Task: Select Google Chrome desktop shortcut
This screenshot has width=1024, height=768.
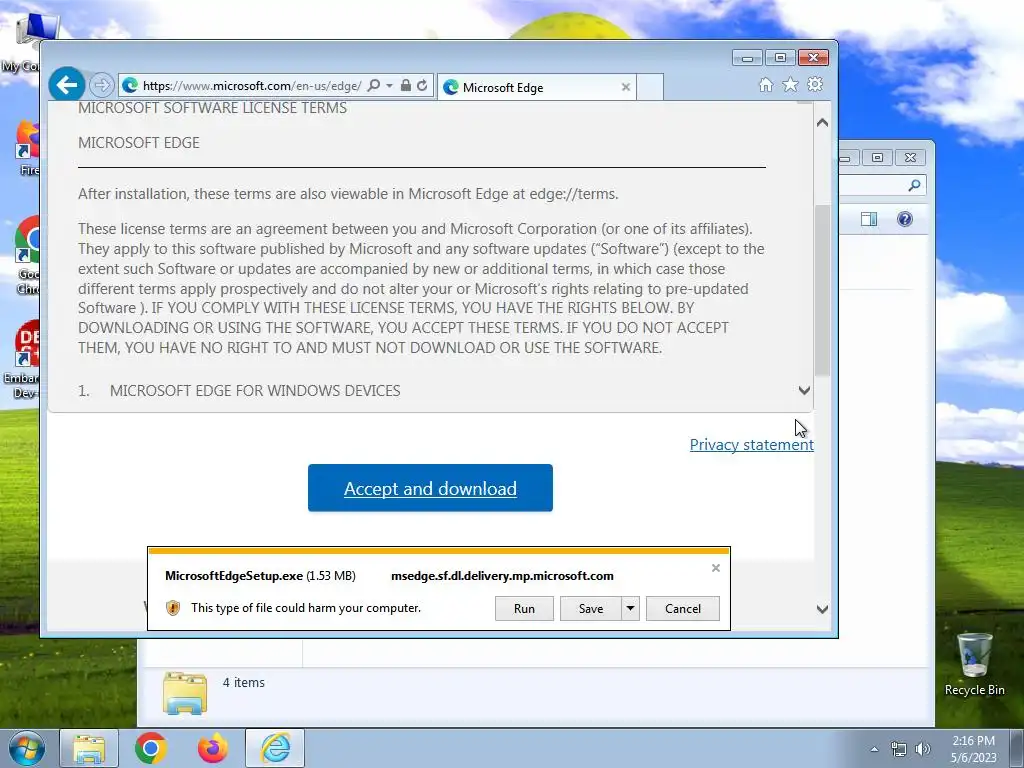Action: 27,255
